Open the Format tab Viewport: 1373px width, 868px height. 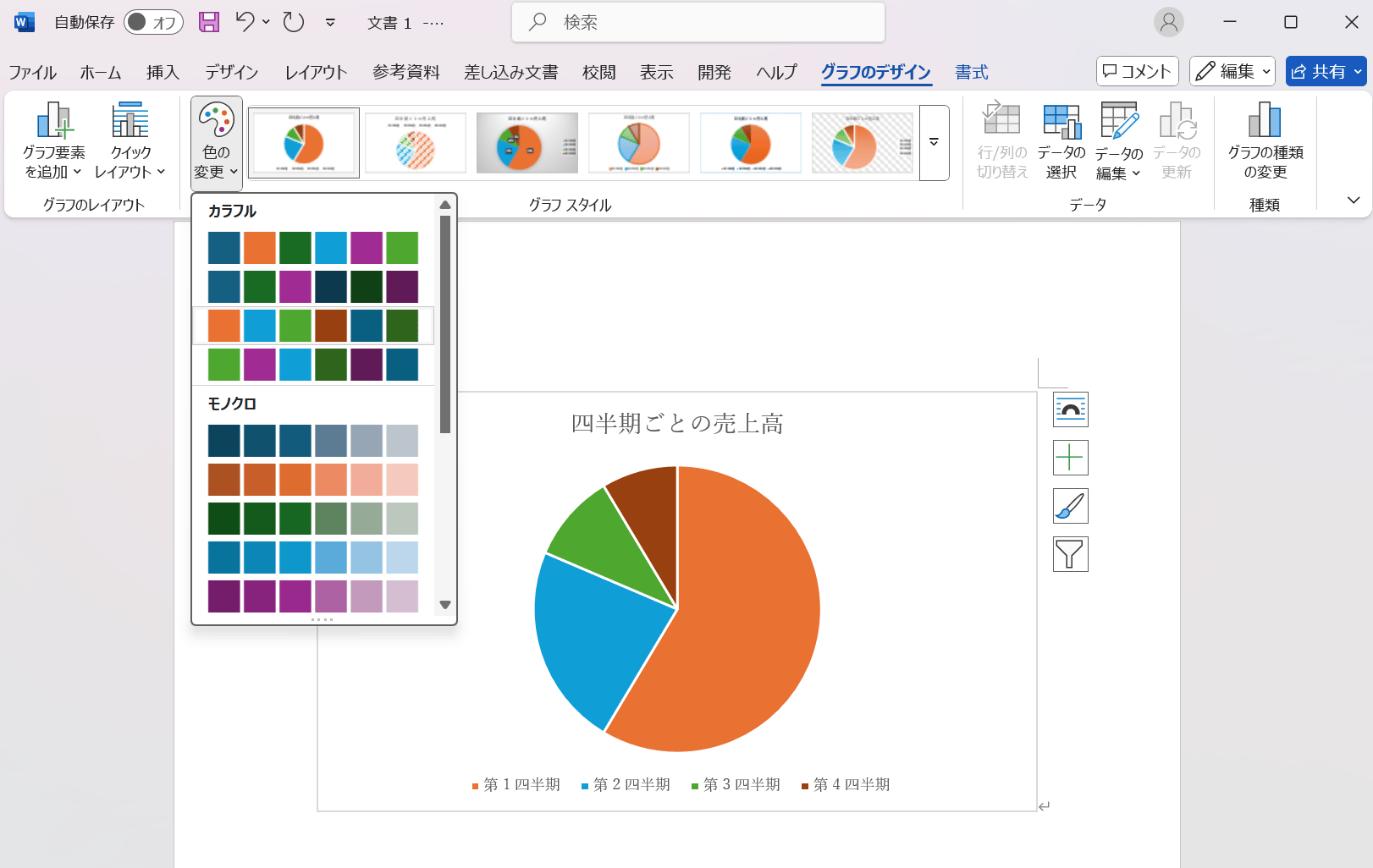click(x=971, y=73)
